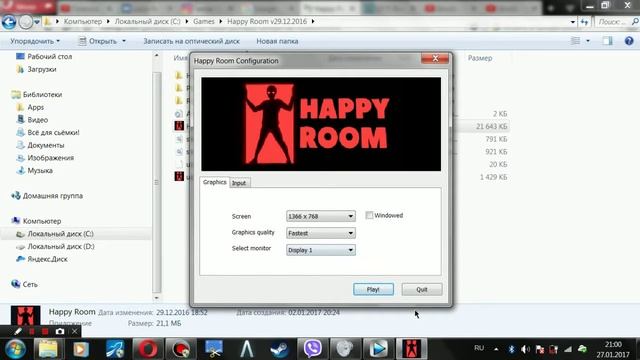640x360 pixels.
Task: Select Рабочий стол in navigation pane
Action: coord(49,56)
